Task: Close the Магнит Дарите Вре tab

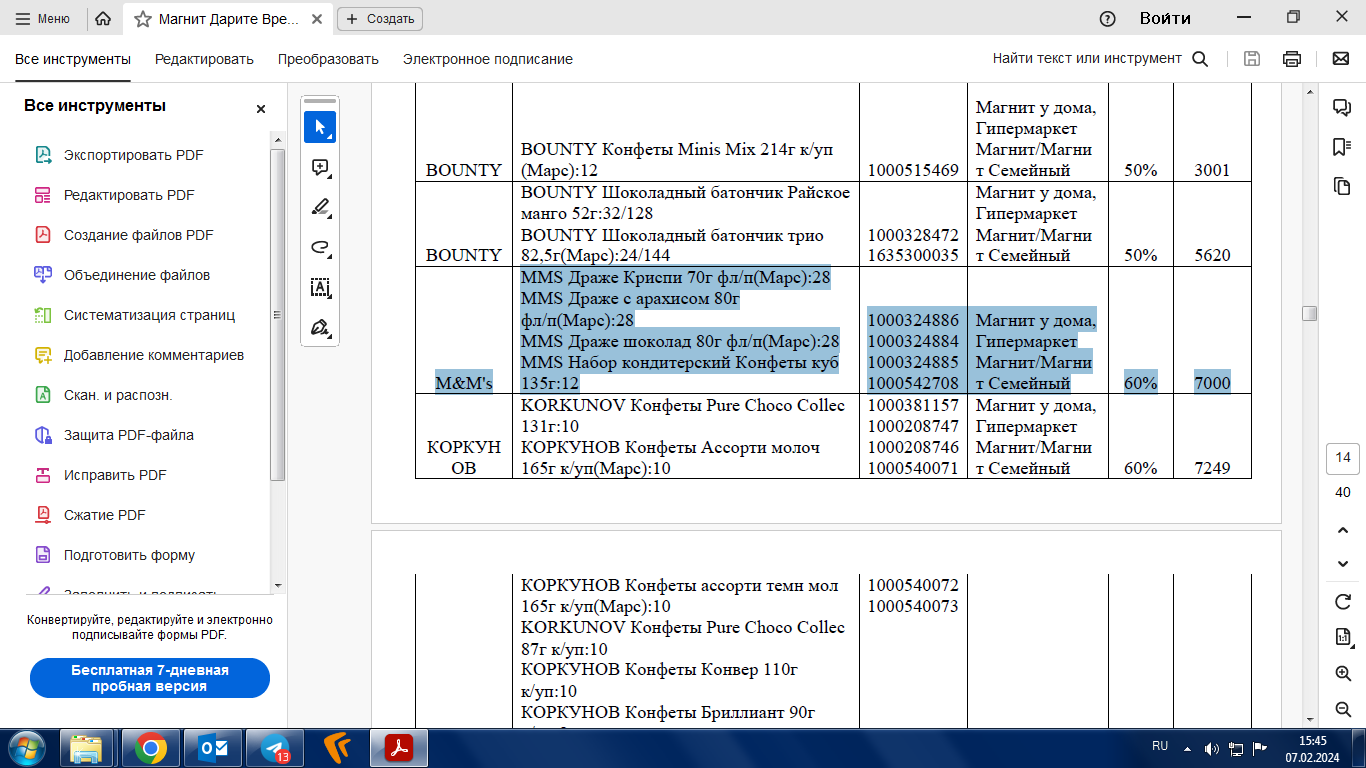Action: (318, 19)
